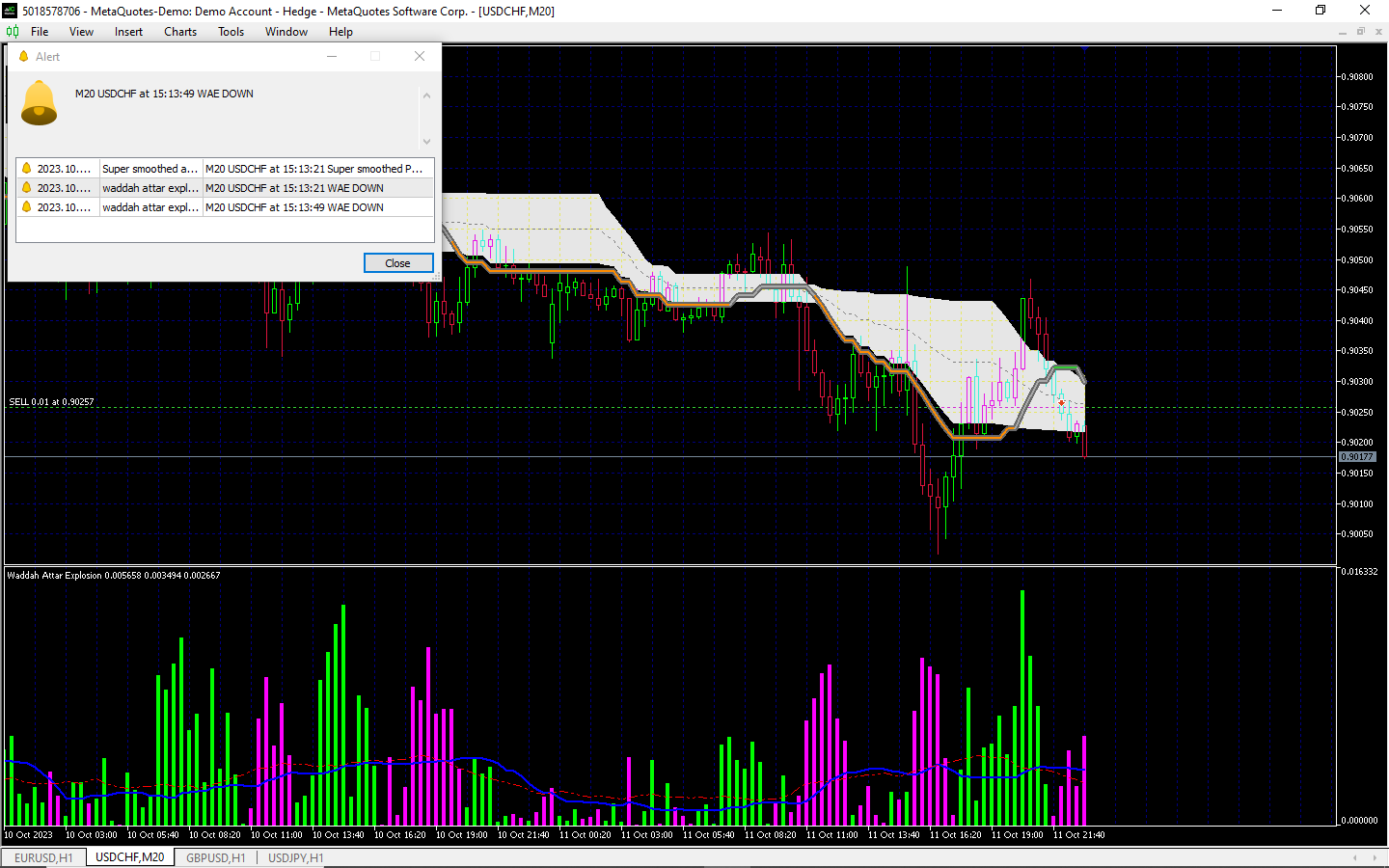The height and width of the screenshot is (868, 1389).
Task: Close the USDCHF,M20 chart child window
Action: (1379, 32)
